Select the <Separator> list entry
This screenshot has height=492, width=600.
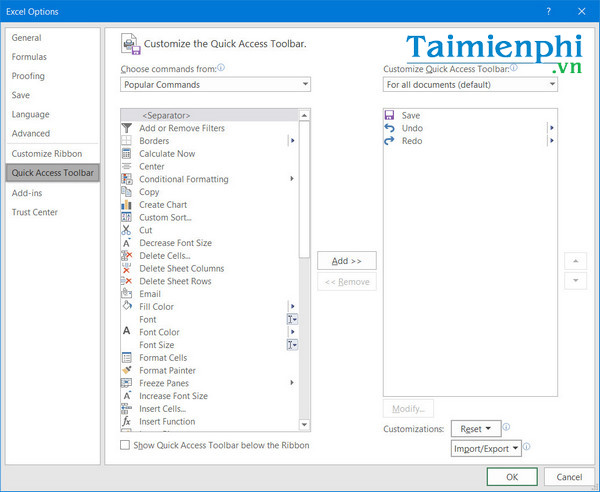point(209,115)
